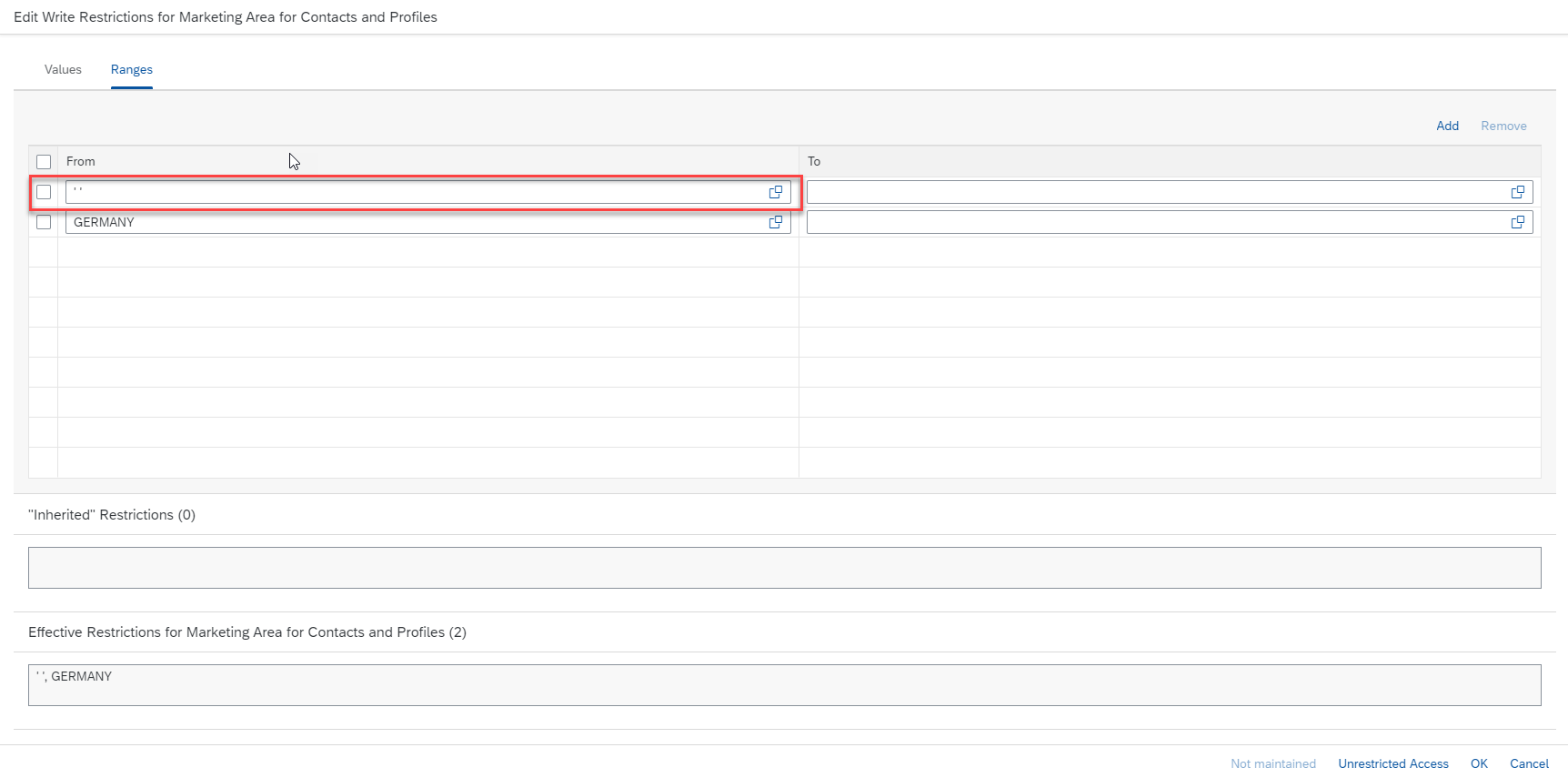1568x778 pixels.
Task: Switch to the Values tab
Action: (63, 70)
